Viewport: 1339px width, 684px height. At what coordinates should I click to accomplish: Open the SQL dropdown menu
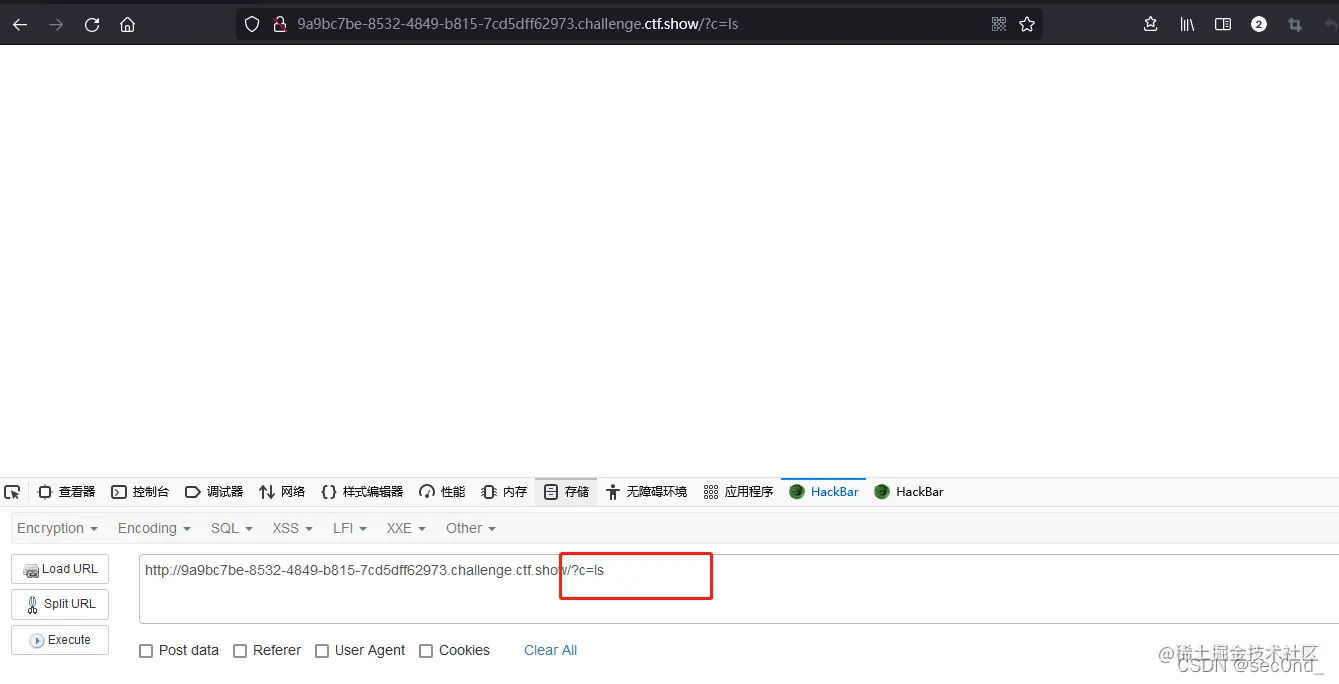231,528
